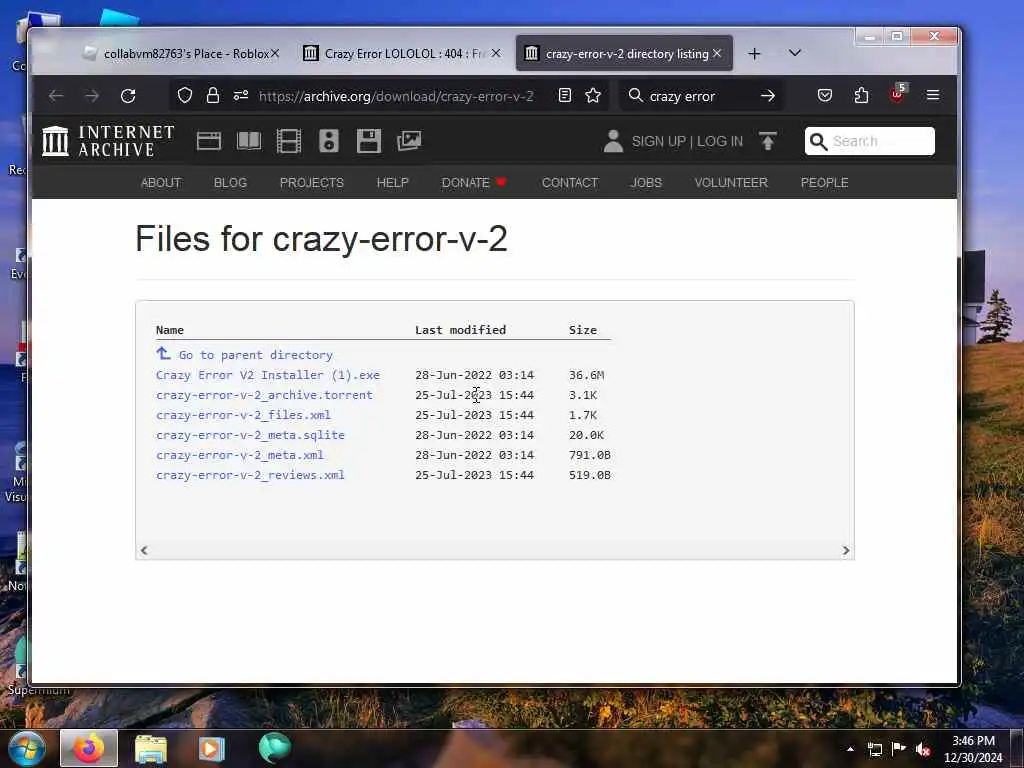The height and width of the screenshot is (768, 1024).
Task: Open crazy-error-v-2_archive.torrent link
Action: [x=264, y=395]
